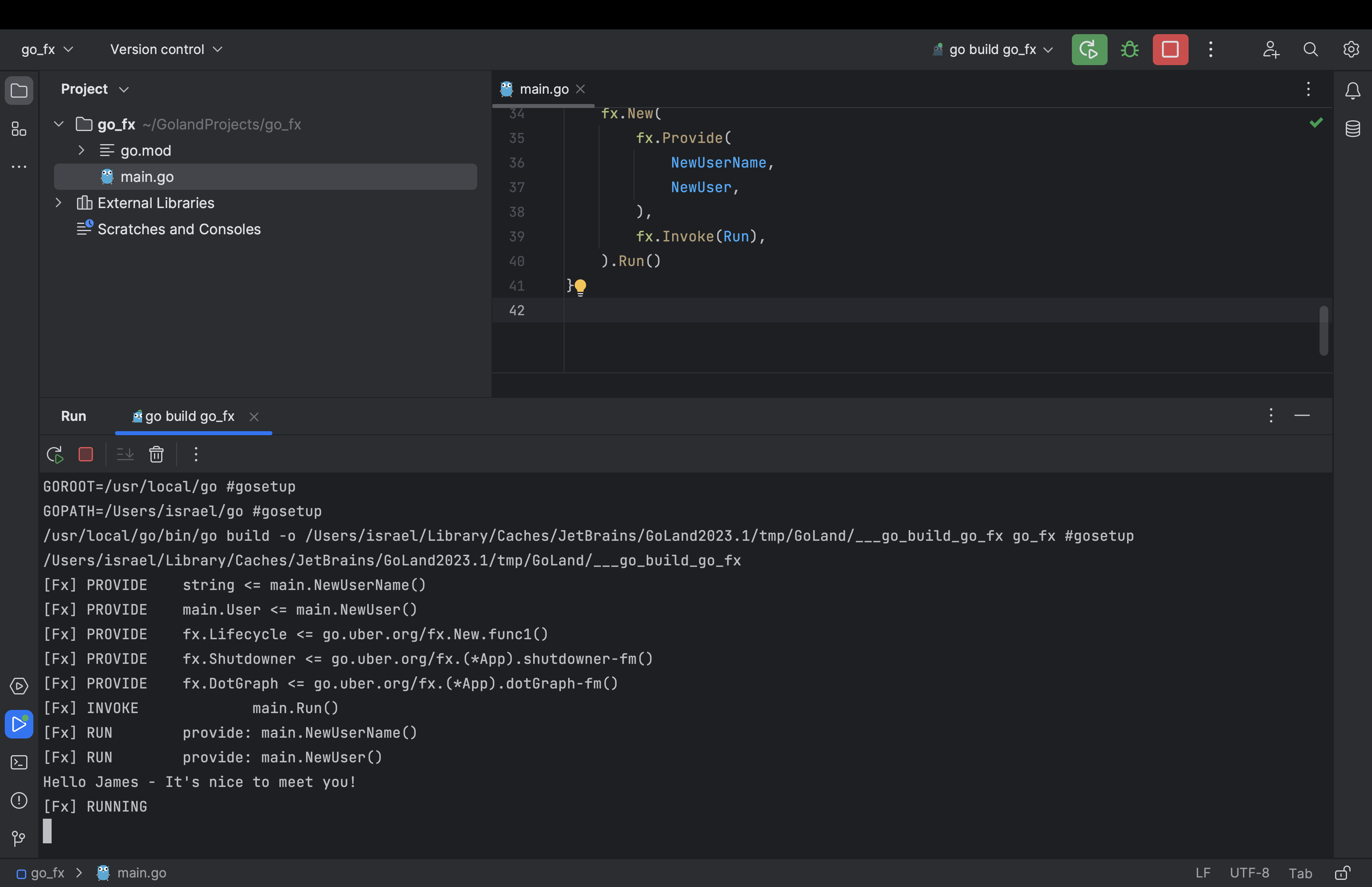This screenshot has width=1372, height=887.
Task: Click the editor vertical scrollbar thumb
Action: point(1324,331)
